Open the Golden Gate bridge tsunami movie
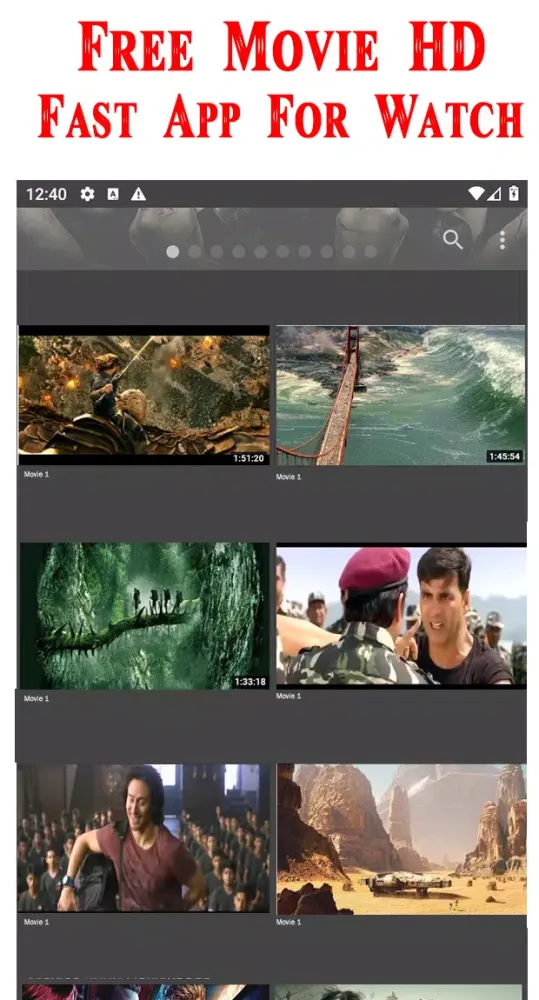The height and width of the screenshot is (1000, 539). point(401,395)
